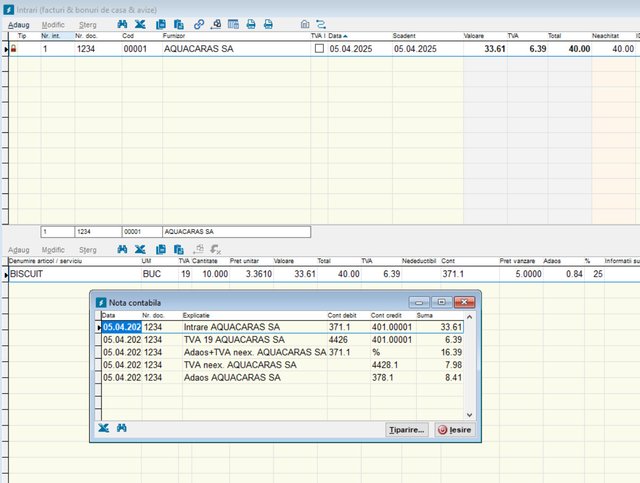This screenshot has width=640, height=483.
Task: Click Nota contabila window title icon
Action: coord(101,303)
